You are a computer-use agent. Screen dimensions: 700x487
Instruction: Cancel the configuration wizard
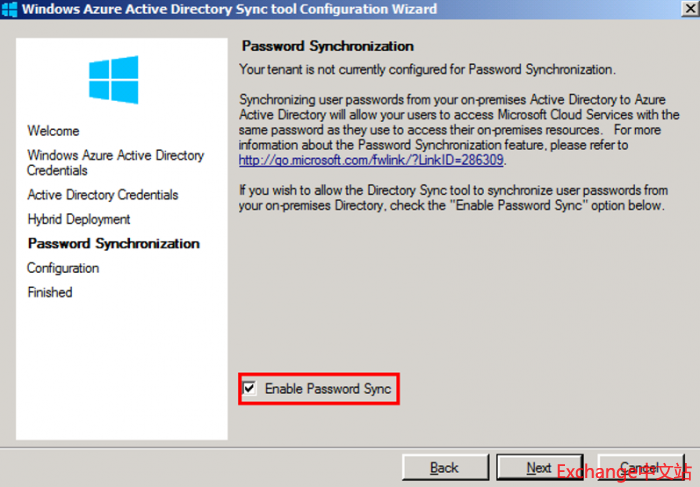coord(639,467)
